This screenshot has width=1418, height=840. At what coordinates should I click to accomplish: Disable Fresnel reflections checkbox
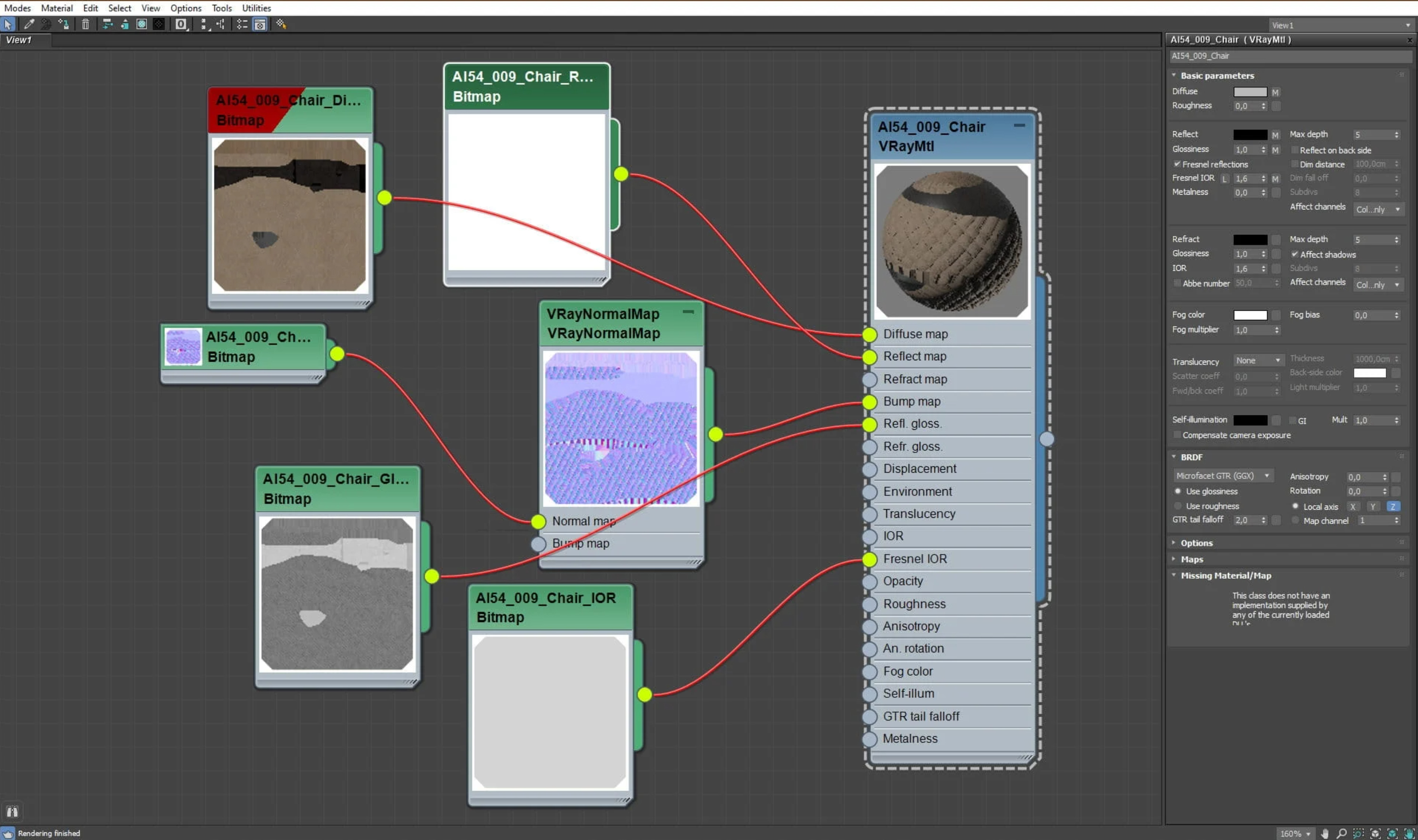(x=1178, y=164)
